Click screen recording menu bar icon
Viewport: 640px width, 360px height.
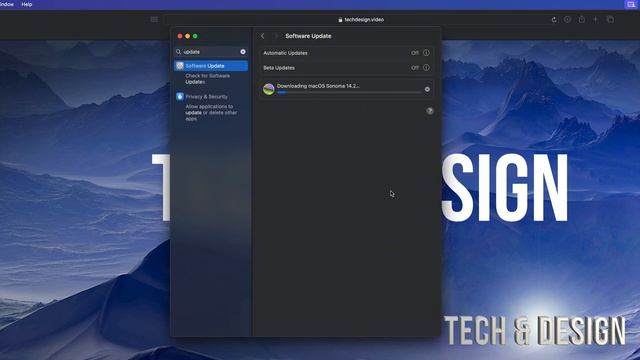tap(631, 4)
